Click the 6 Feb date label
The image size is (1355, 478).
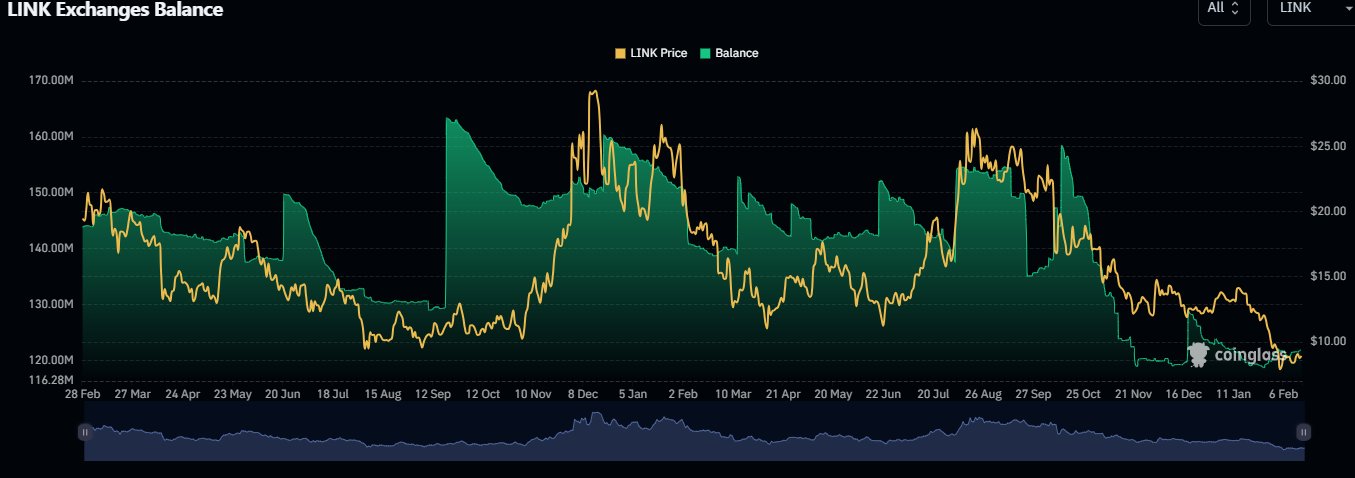[1285, 395]
